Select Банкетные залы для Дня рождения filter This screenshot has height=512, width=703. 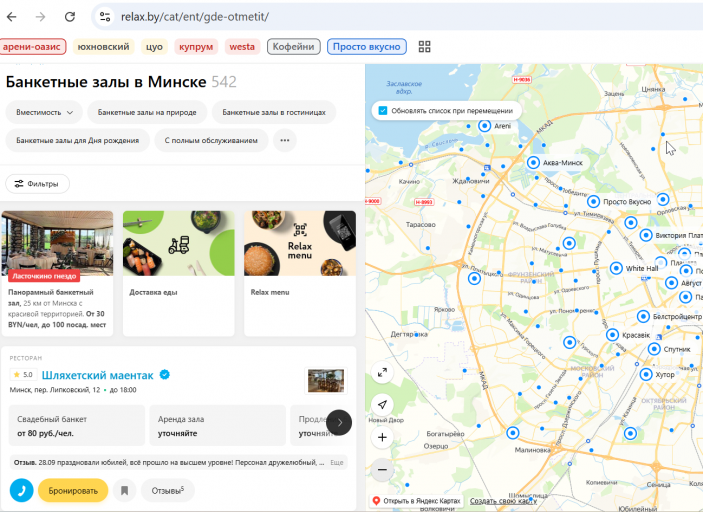click(x=77, y=140)
